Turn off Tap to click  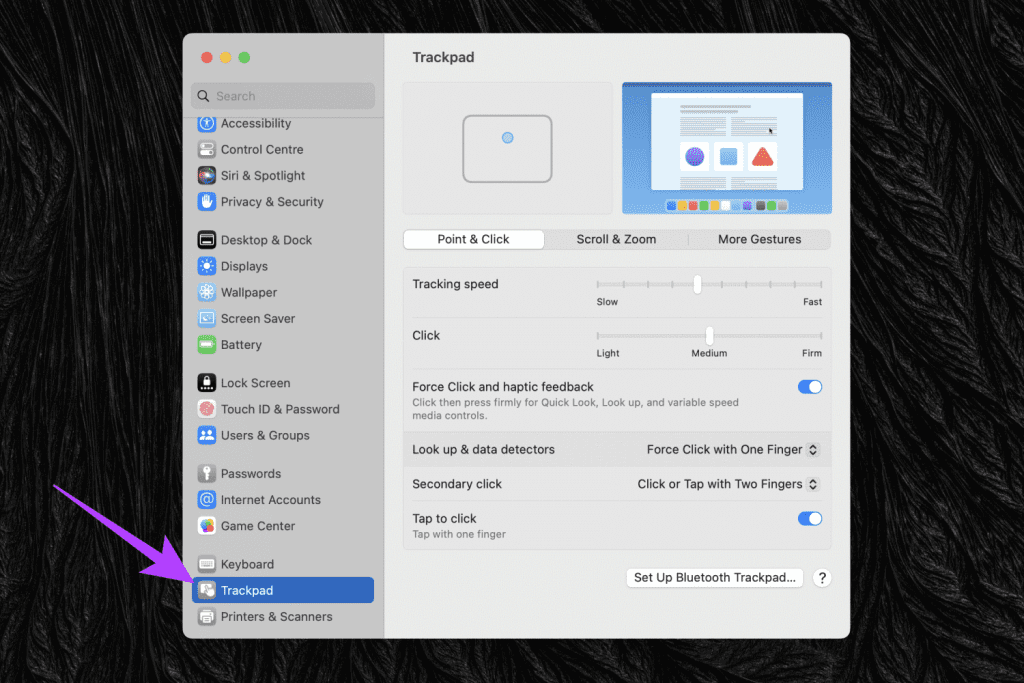point(809,518)
